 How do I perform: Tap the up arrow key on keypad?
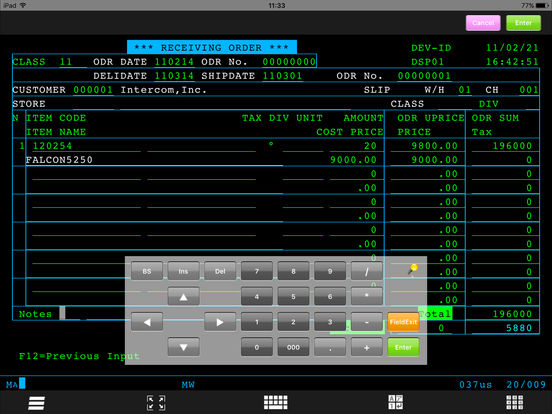pos(183,297)
